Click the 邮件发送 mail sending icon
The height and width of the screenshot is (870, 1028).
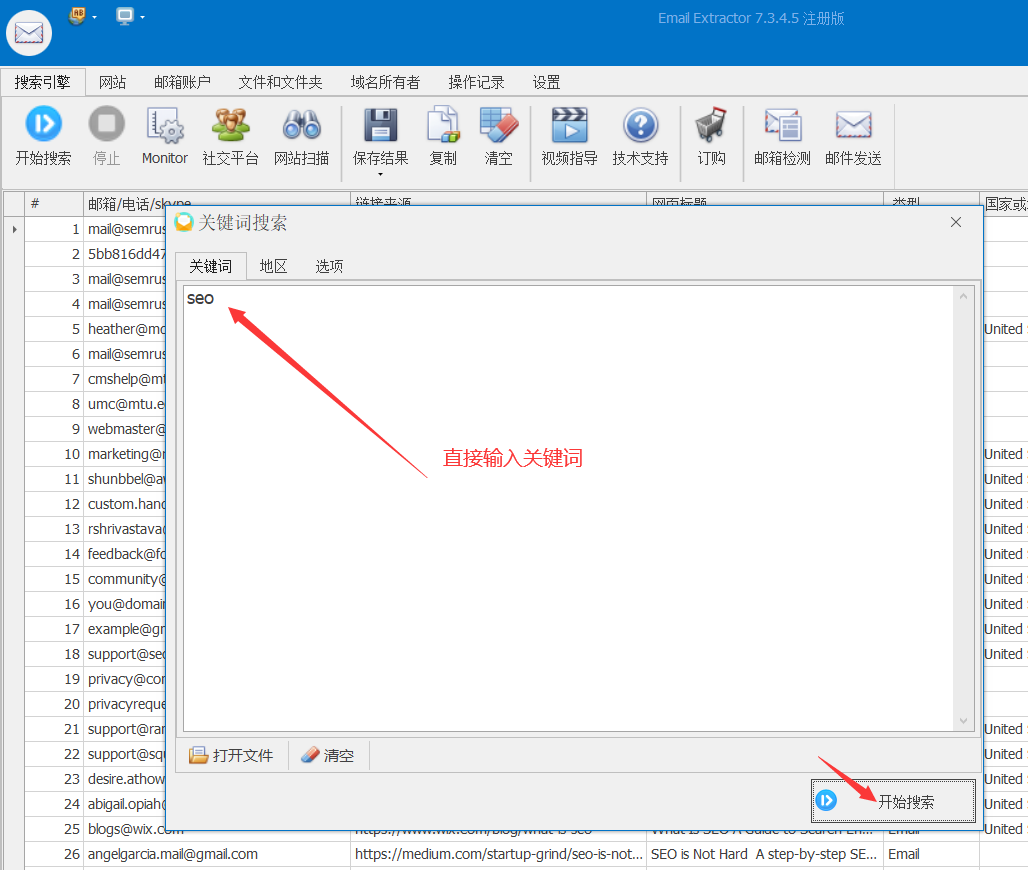coord(853,135)
